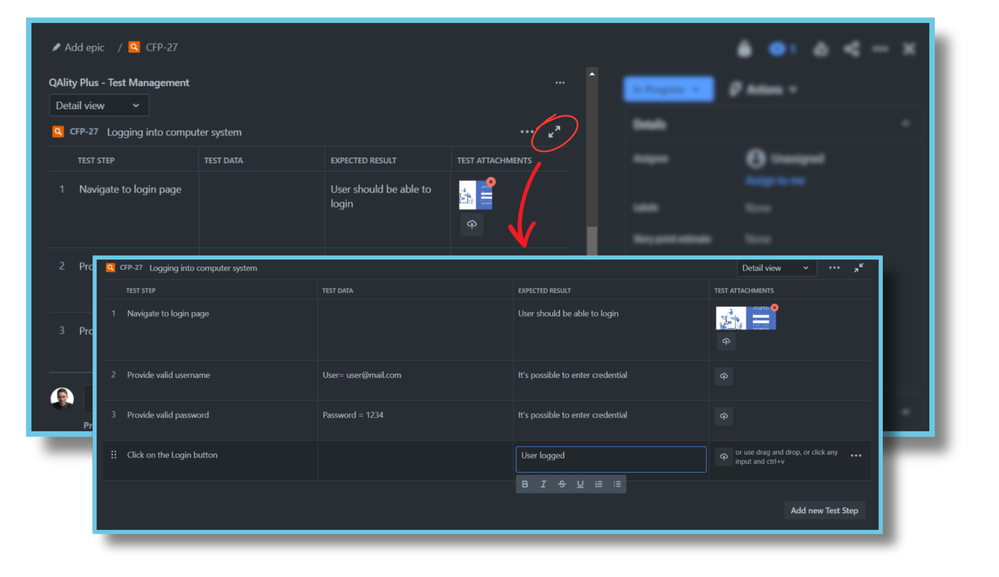999x577 pixels.
Task: Insert a numbered list
Action: pyautogui.click(x=599, y=484)
